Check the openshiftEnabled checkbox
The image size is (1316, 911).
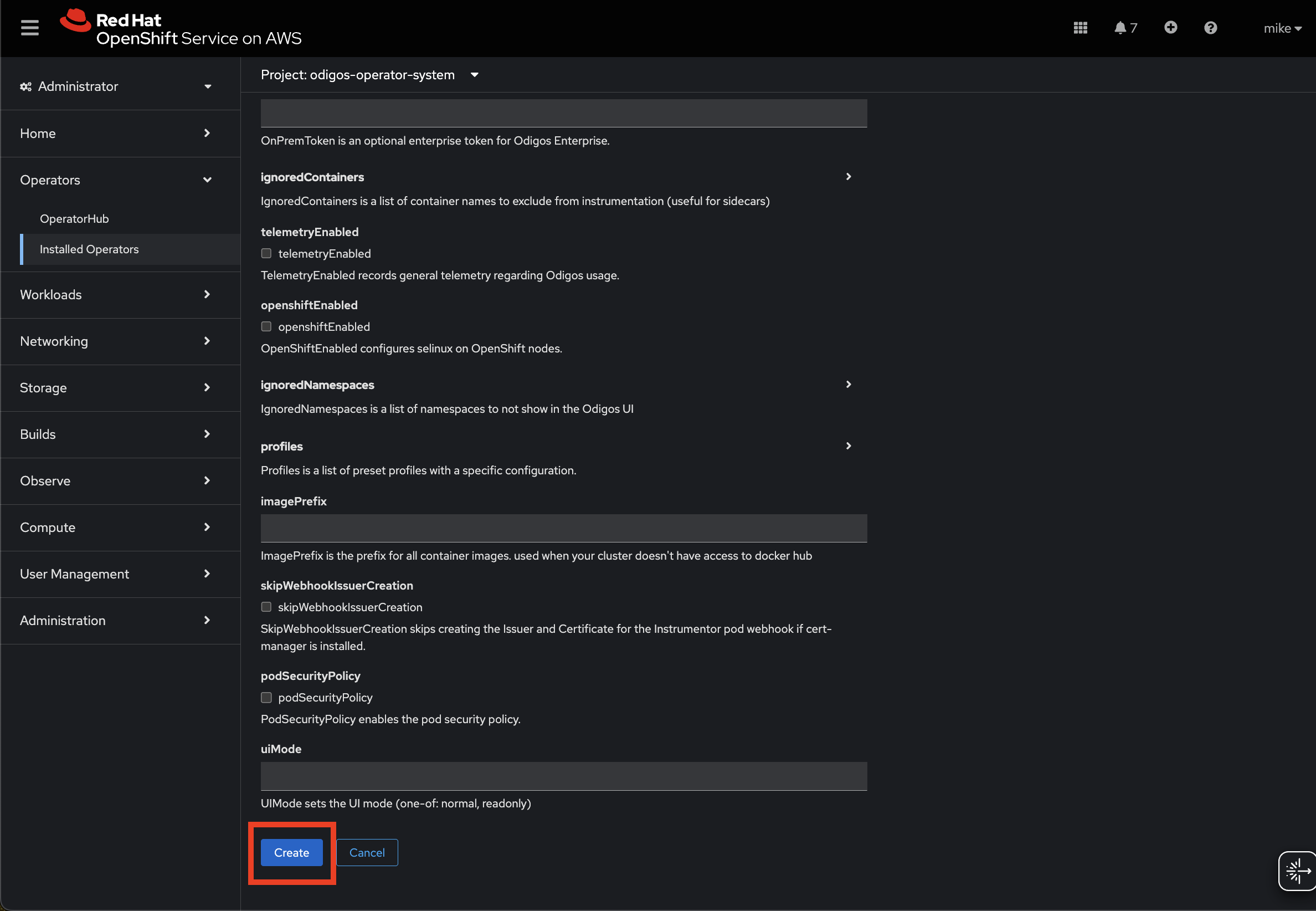point(266,326)
